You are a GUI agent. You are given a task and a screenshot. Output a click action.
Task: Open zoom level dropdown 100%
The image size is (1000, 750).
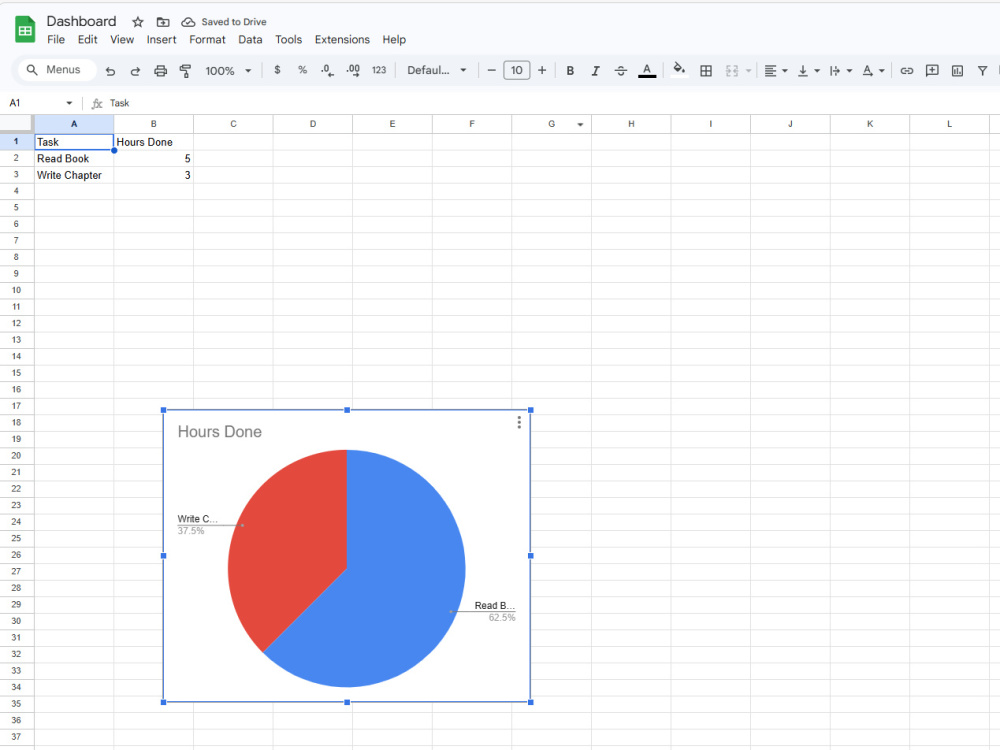coord(228,71)
